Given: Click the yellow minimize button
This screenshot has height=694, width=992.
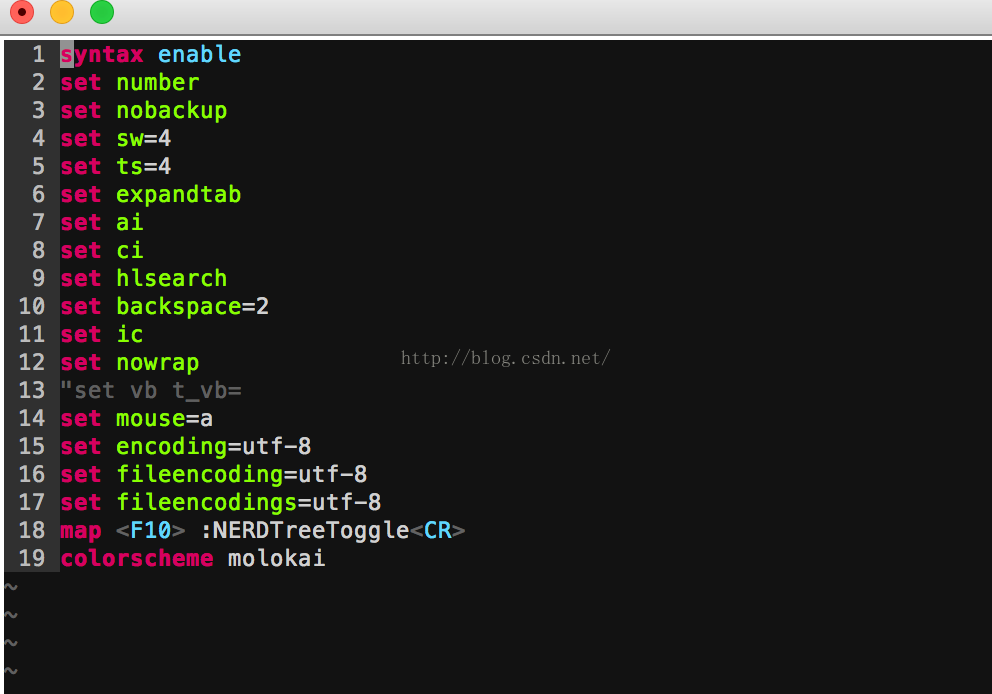Looking at the screenshot, I should click(60, 13).
